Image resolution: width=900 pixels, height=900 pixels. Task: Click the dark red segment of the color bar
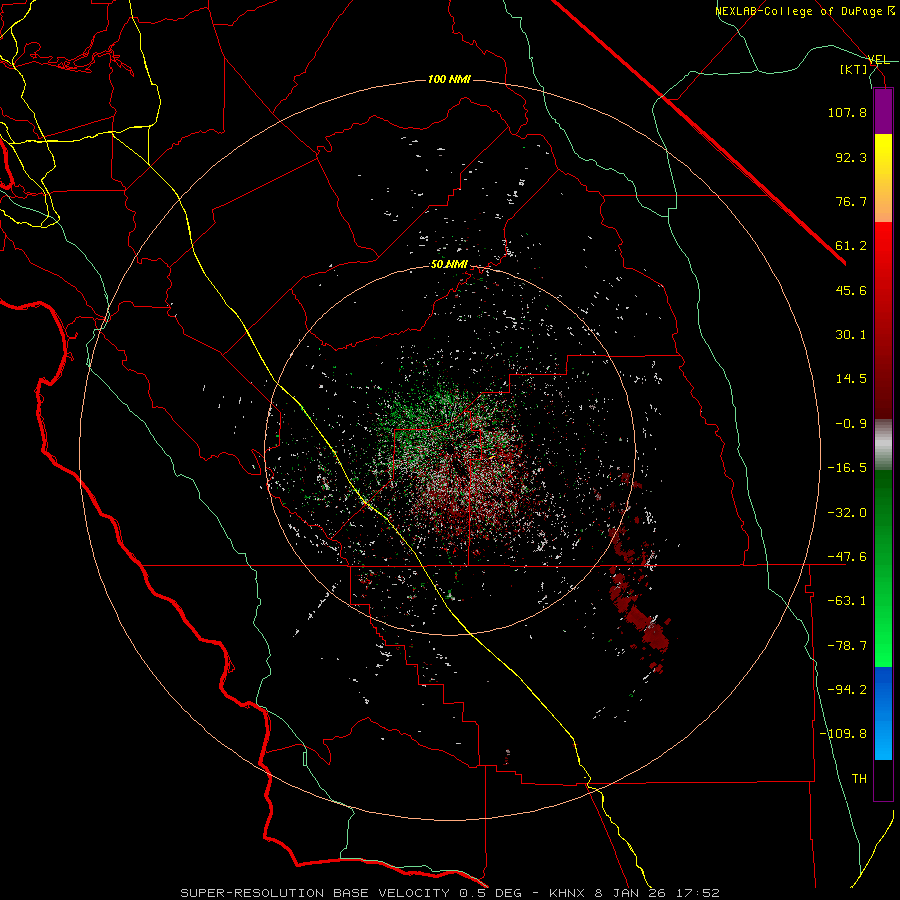[x=883, y=320]
